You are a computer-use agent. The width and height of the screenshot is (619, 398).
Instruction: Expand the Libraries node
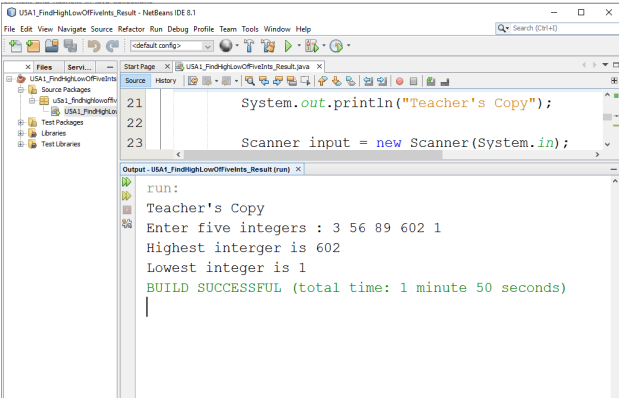tap(21, 133)
